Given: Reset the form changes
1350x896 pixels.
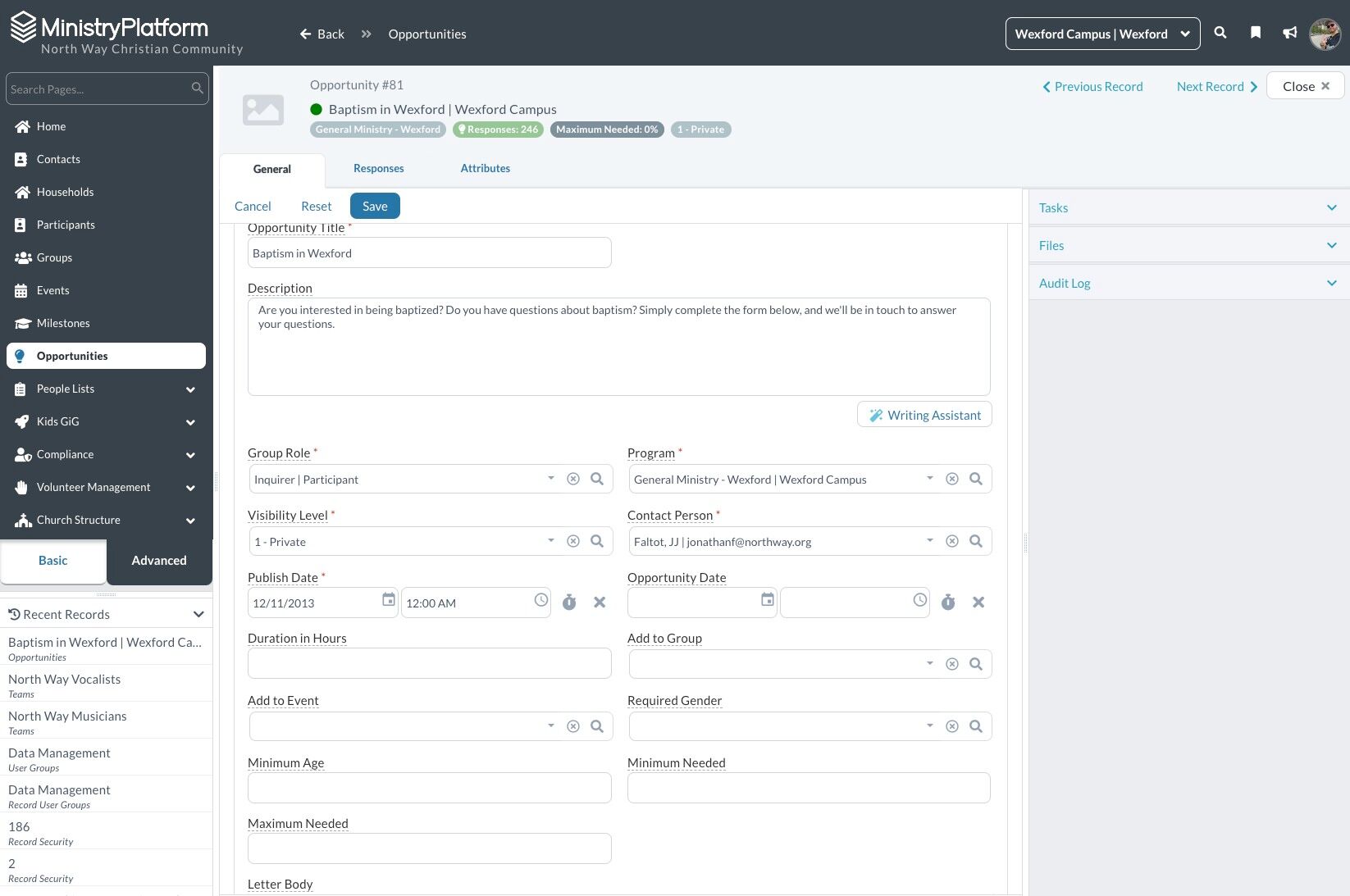Looking at the screenshot, I should coord(317,207).
